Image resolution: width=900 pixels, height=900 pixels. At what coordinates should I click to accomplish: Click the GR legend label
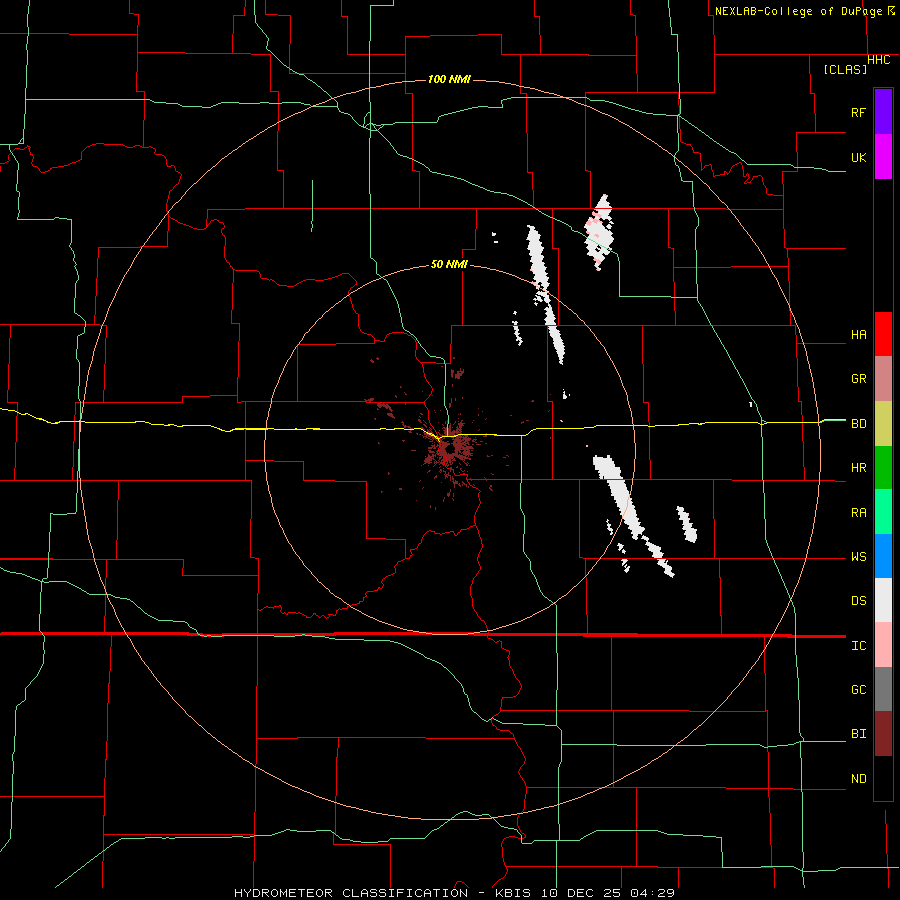(858, 379)
